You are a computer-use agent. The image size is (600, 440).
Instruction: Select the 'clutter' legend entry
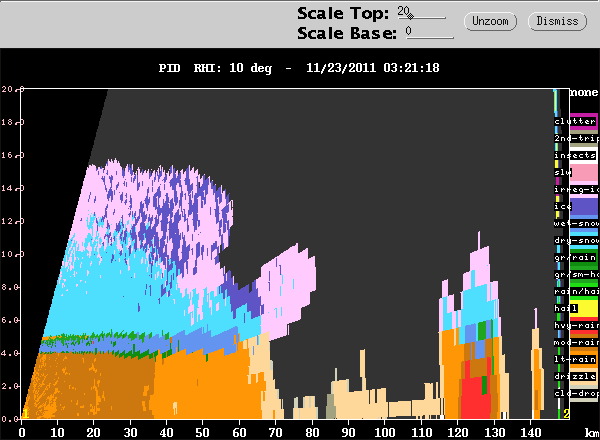click(575, 121)
